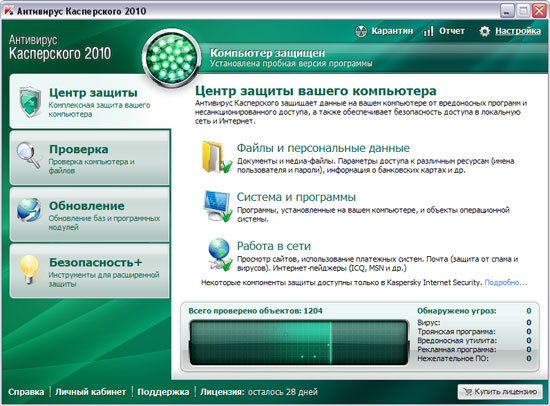Switch to the Проверка tab

pos(90,158)
